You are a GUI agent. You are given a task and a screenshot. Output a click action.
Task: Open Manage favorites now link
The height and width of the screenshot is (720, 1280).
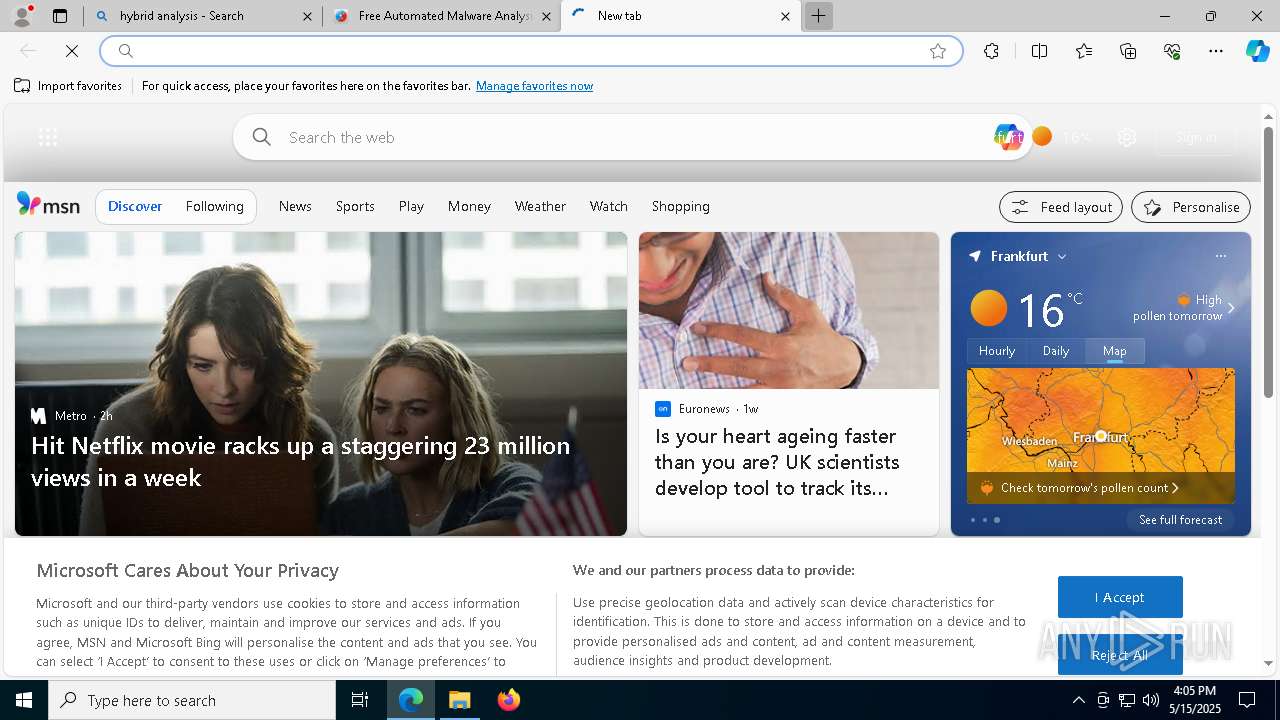pos(534,86)
